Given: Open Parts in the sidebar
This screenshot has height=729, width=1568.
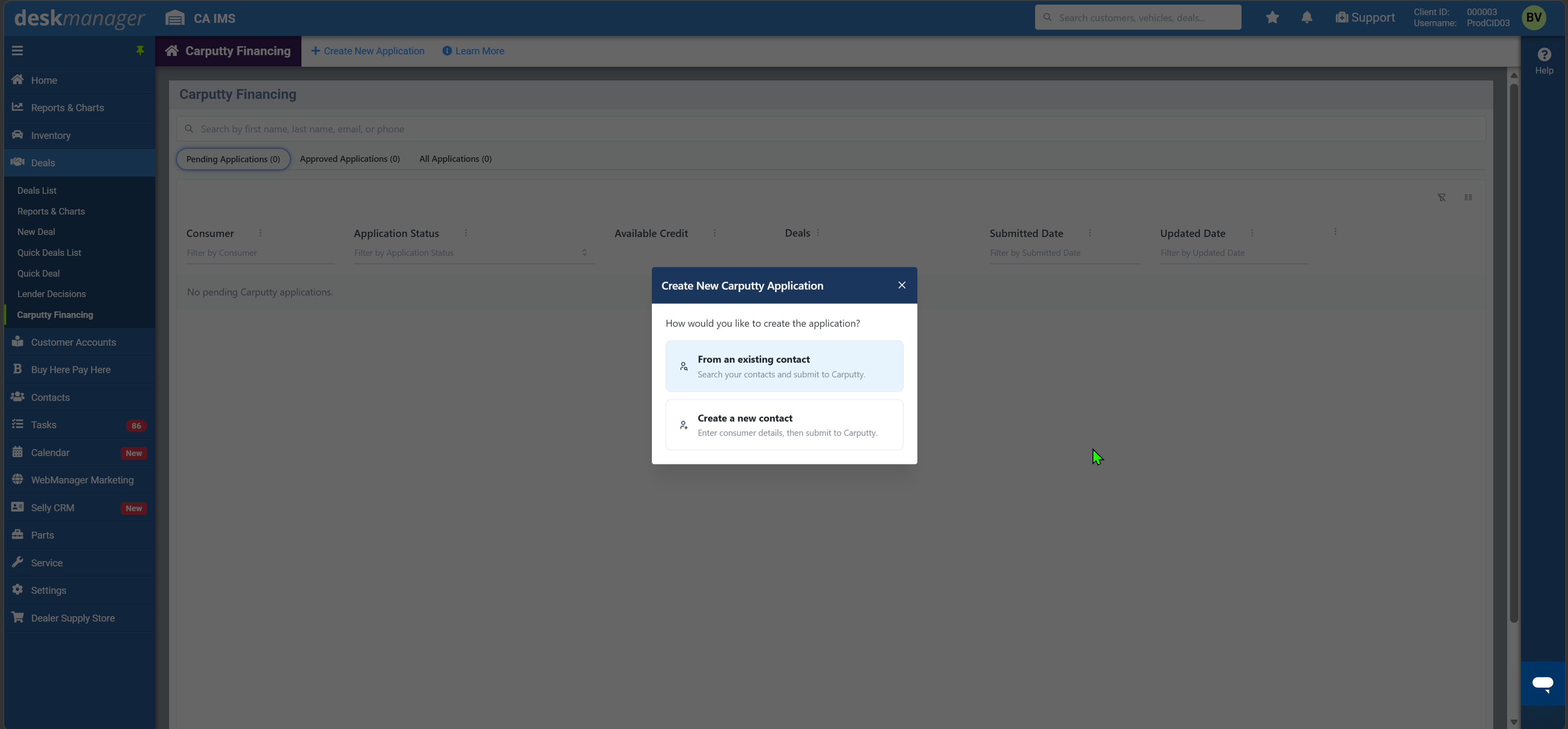Looking at the screenshot, I should 80,535.
